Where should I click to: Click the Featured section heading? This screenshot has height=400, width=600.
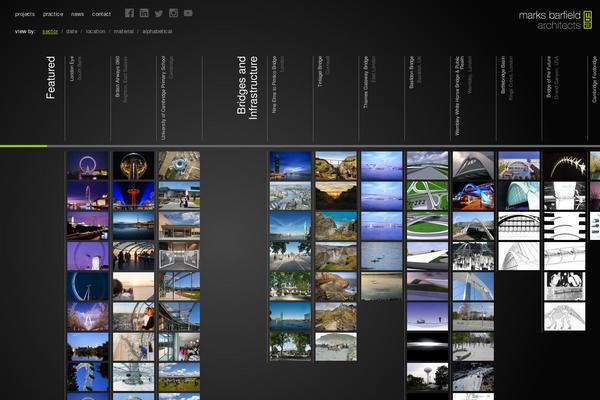click(x=51, y=78)
